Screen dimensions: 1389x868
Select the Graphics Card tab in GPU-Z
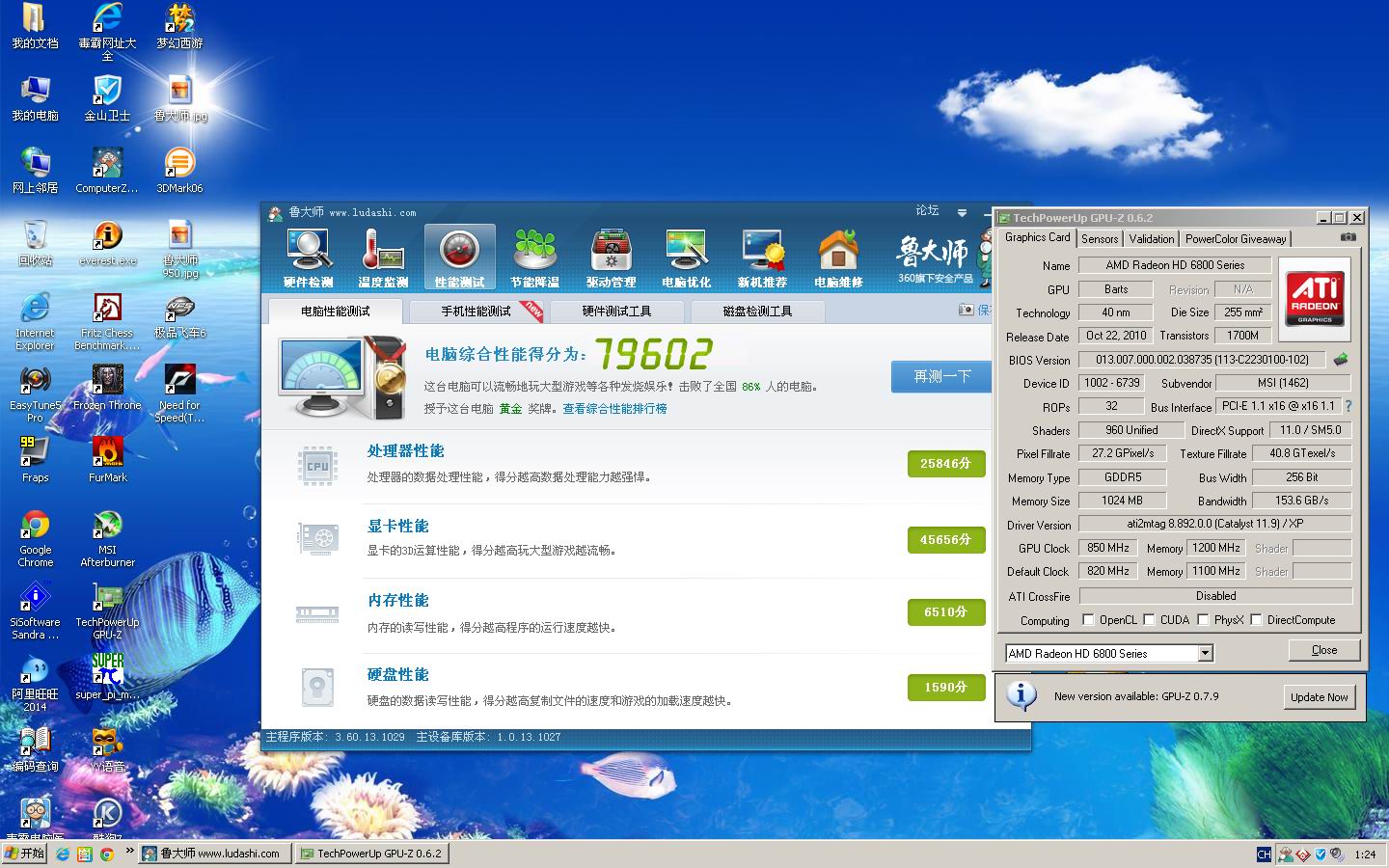point(1037,237)
